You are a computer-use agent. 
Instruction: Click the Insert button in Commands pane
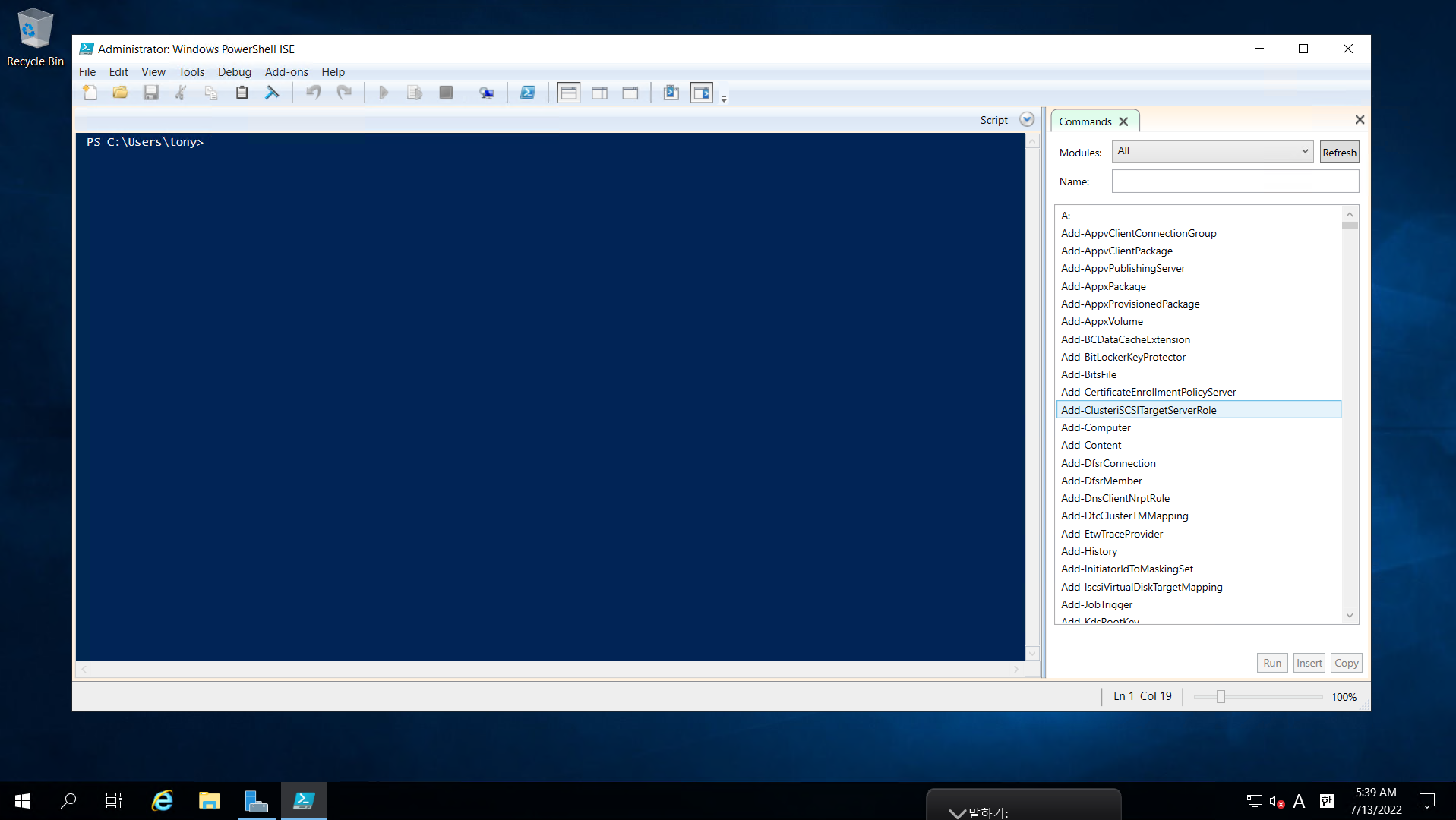[1309, 663]
